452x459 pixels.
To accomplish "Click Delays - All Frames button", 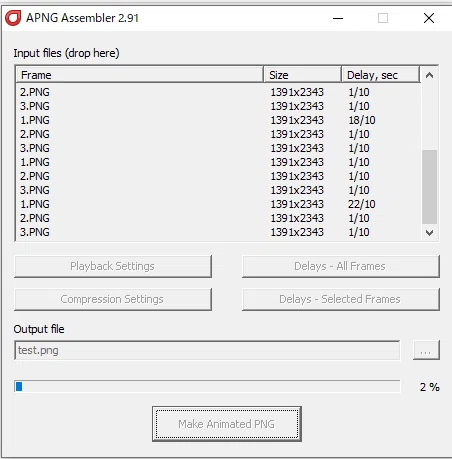I will (x=341, y=266).
